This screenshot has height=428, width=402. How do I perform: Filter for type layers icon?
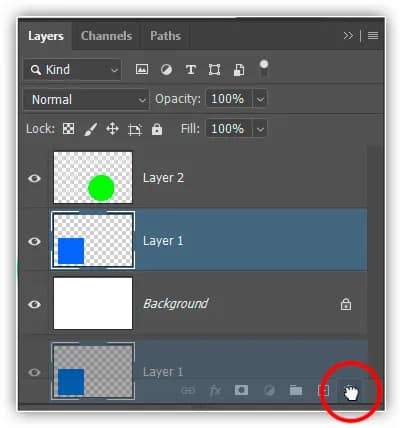[x=191, y=70]
